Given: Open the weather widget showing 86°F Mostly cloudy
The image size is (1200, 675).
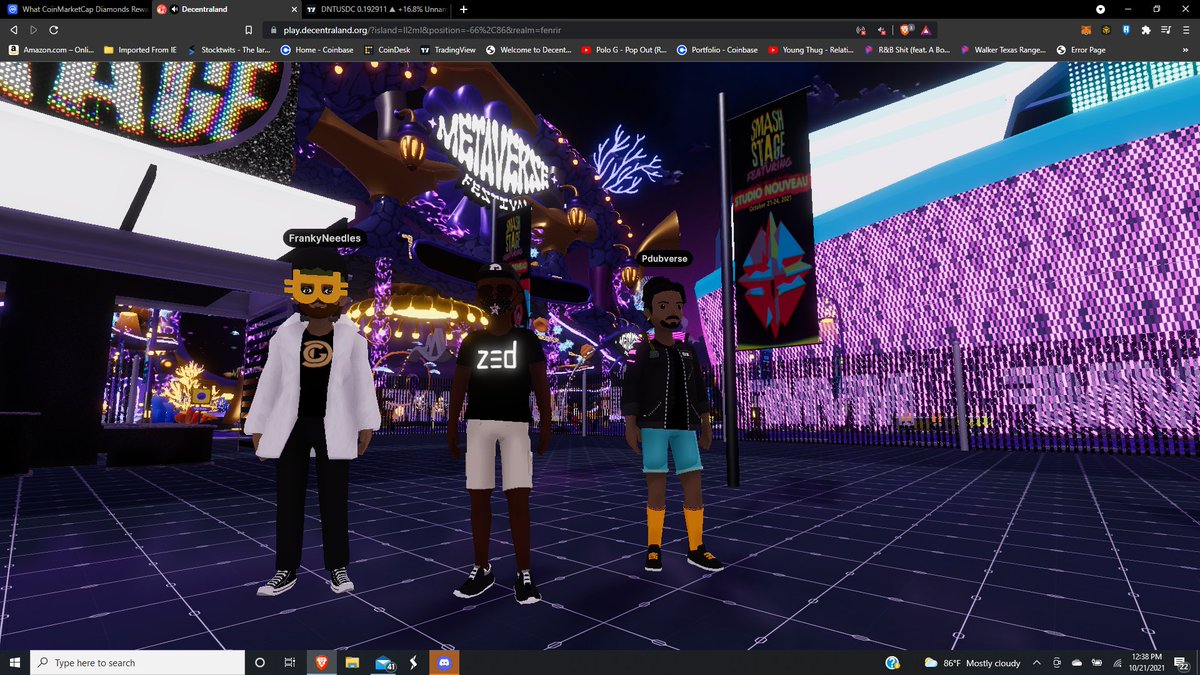Looking at the screenshot, I should tap(972, 663).
